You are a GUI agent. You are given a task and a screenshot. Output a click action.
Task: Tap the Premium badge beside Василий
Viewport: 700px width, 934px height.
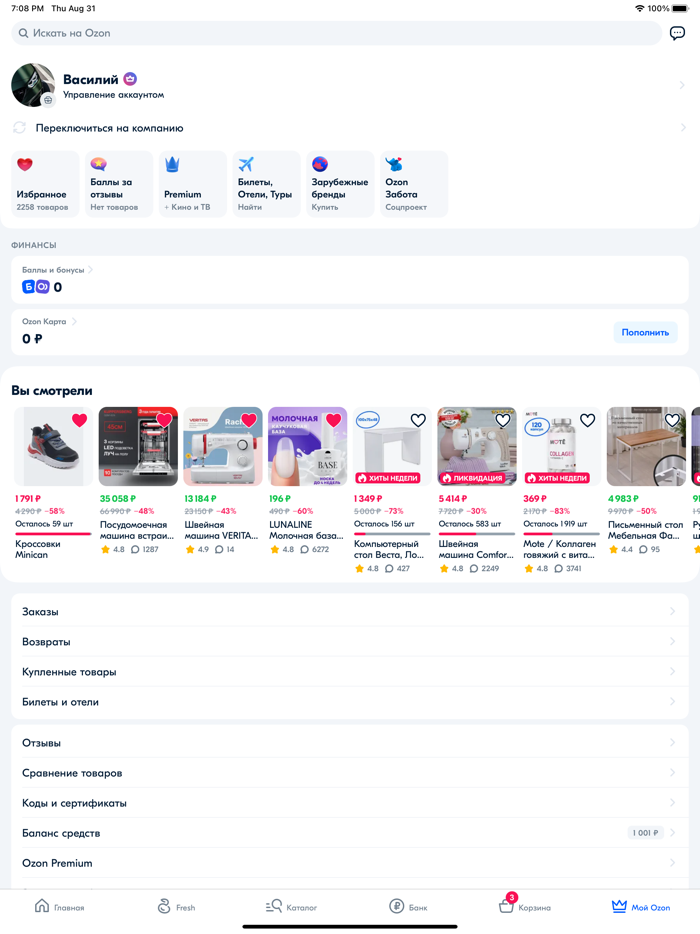pyautogui.click(x=130, y=79)
